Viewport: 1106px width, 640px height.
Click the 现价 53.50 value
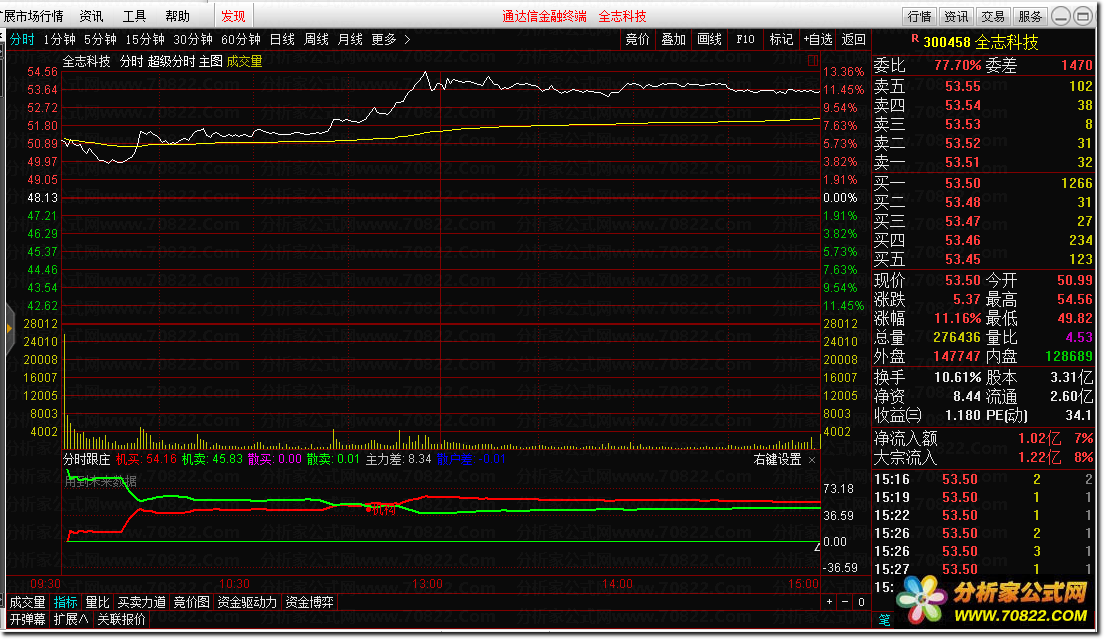pyautogui.click(x=963, y=280)
